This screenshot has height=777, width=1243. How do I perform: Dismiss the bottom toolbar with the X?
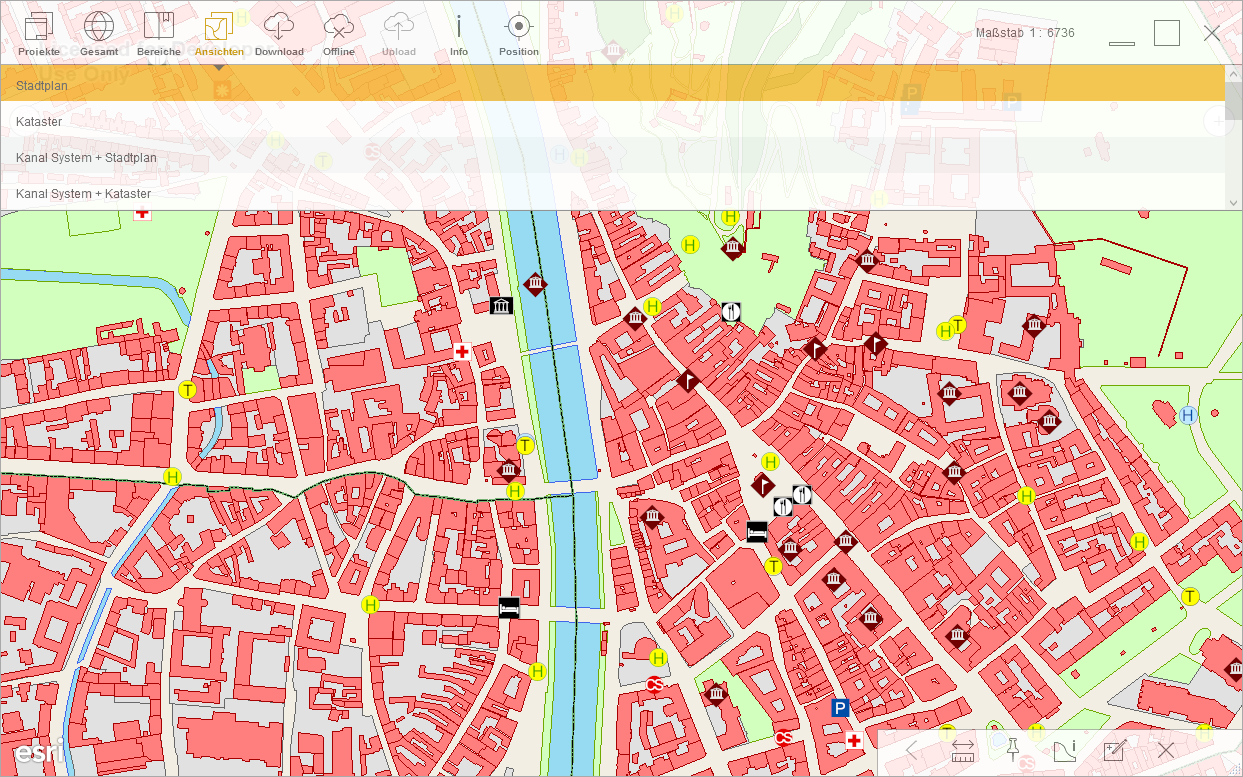click(1165, 749)
